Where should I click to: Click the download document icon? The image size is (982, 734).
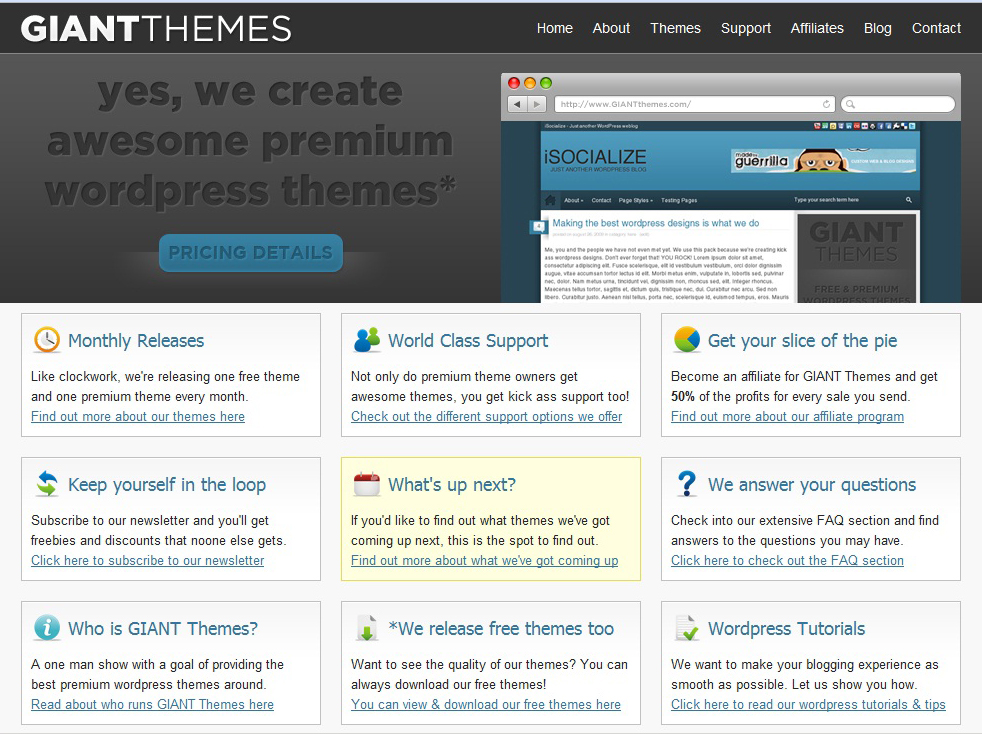click(x=367, y=628)
